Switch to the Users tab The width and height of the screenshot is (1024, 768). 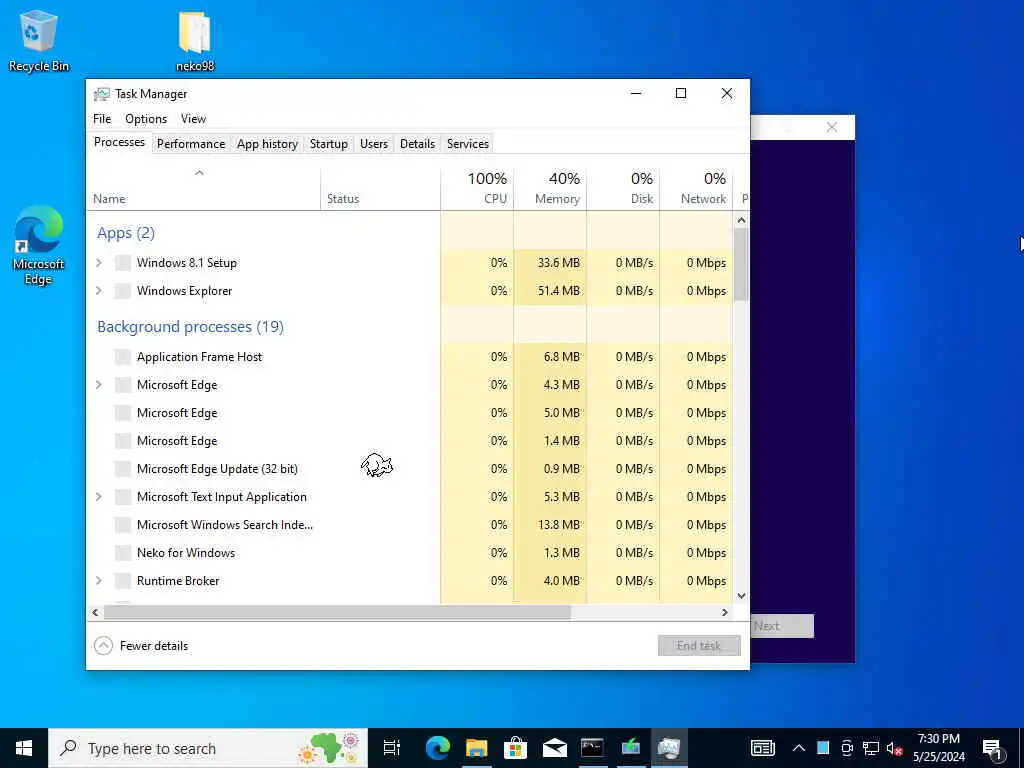click(374, 144)
